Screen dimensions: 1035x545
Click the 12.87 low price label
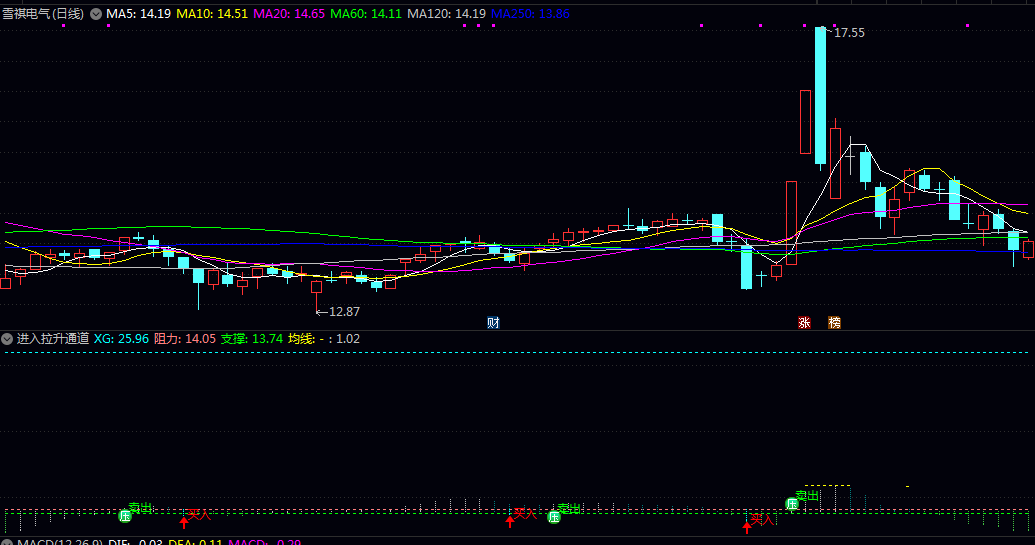344,312
